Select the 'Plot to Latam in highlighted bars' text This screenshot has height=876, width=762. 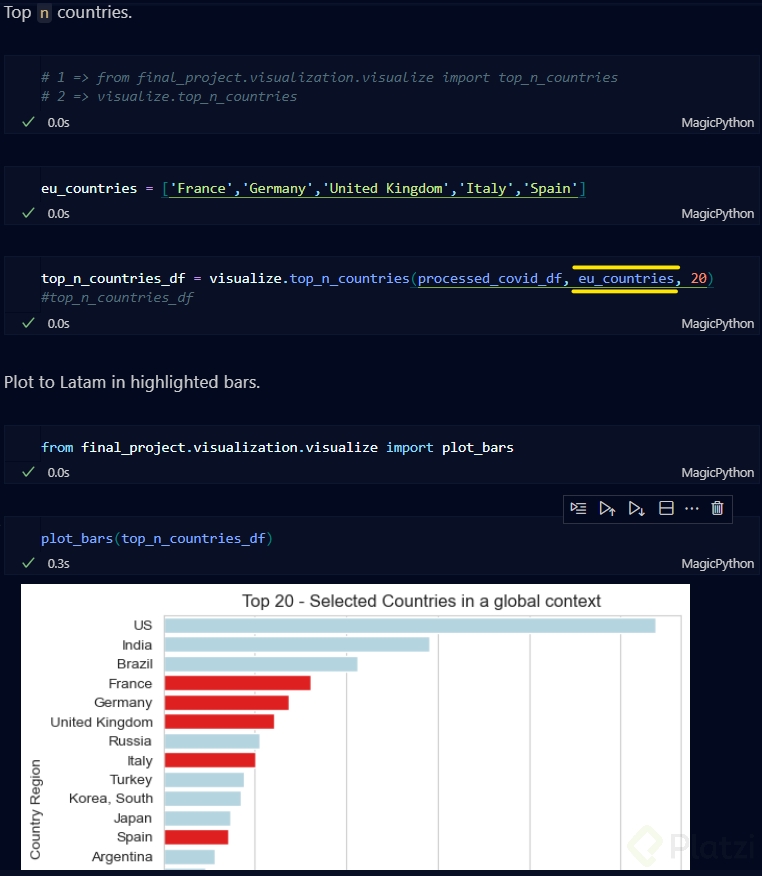pyautogui.click(x=132, y=382)
